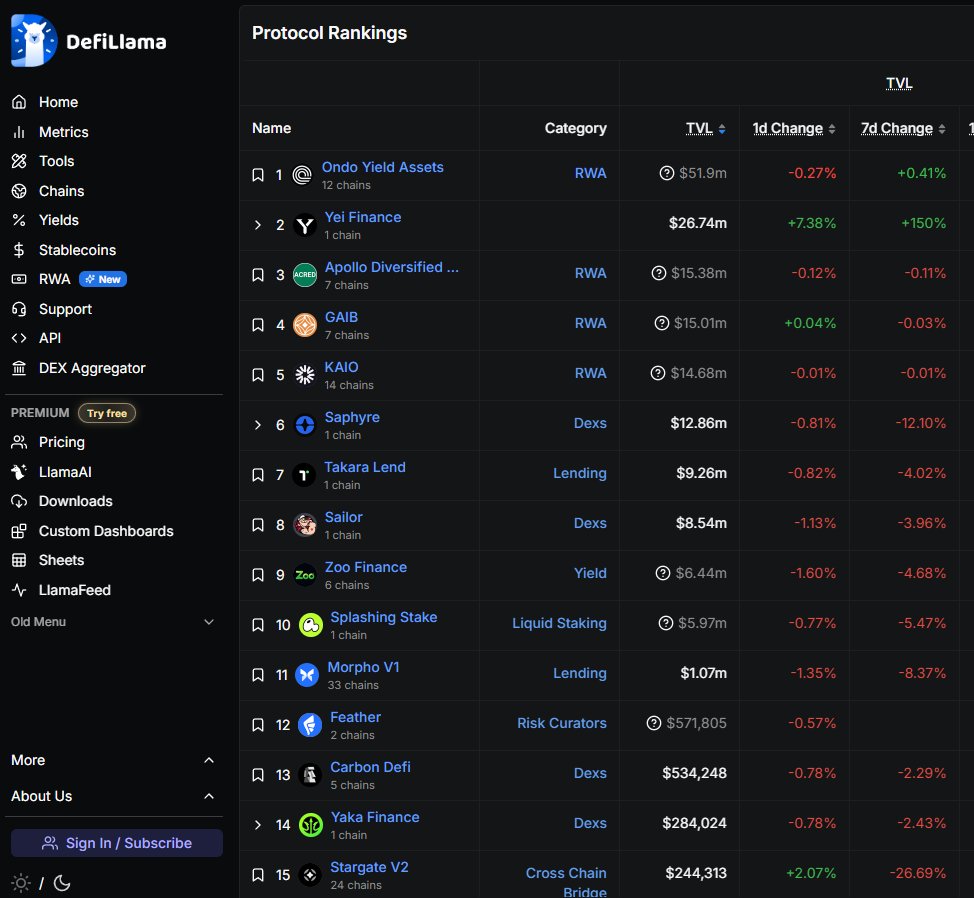Go to Yields in sidebar
This screenshot has width=974, height=898.
click(58, 220)
